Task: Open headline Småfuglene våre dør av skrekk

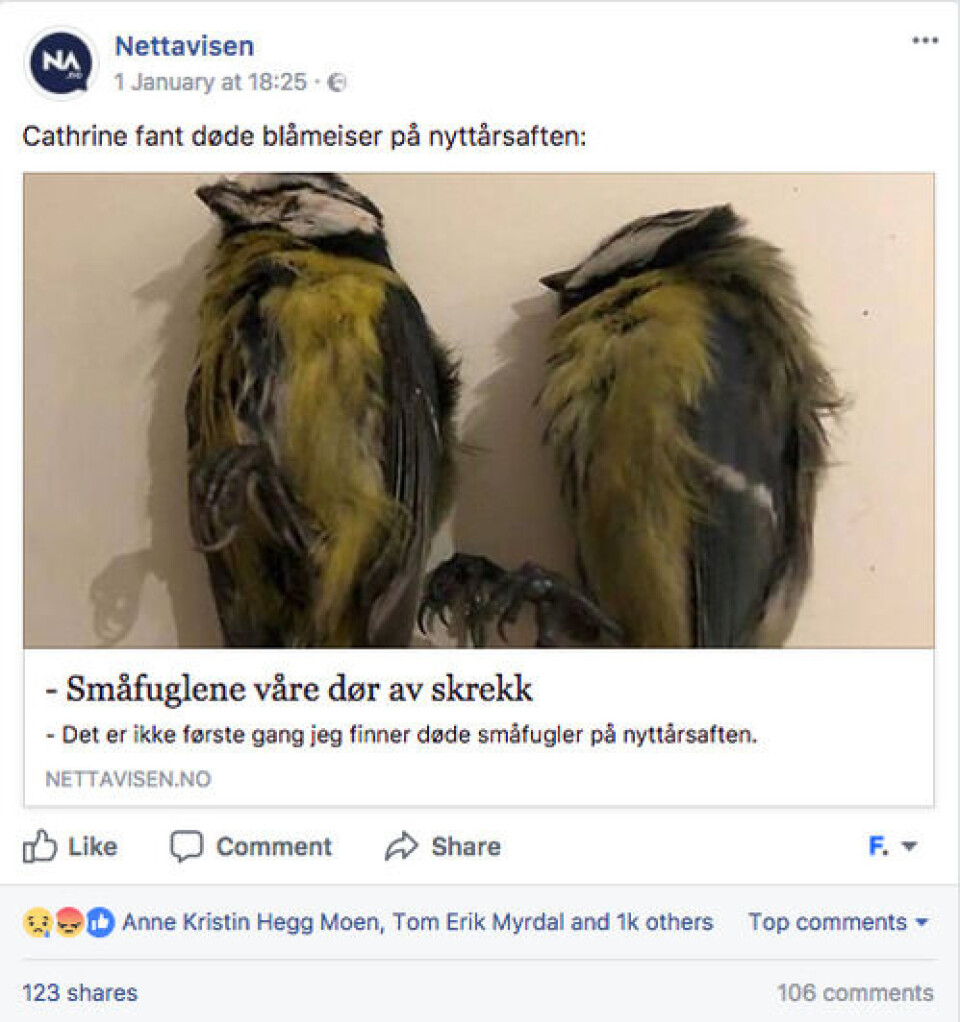Action: (x=289, y=689)
